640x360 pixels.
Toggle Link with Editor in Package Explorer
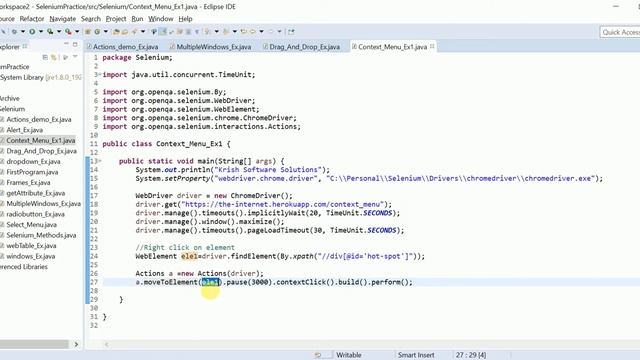[53, 57]
